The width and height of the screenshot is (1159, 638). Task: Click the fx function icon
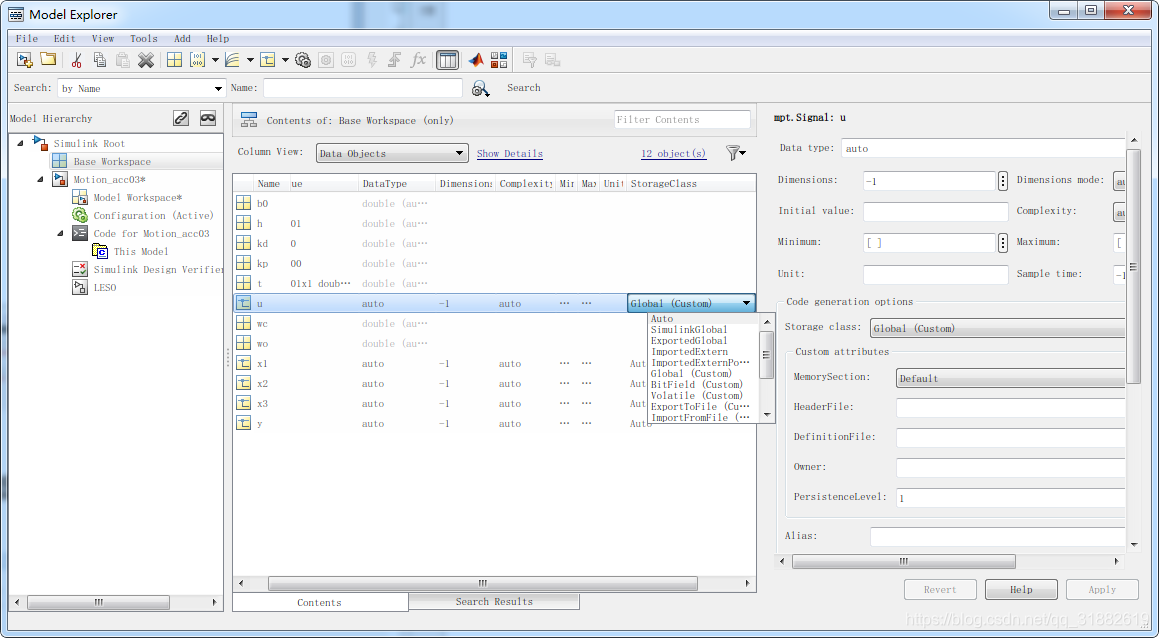pyautogui.click(x=418, y=60)
